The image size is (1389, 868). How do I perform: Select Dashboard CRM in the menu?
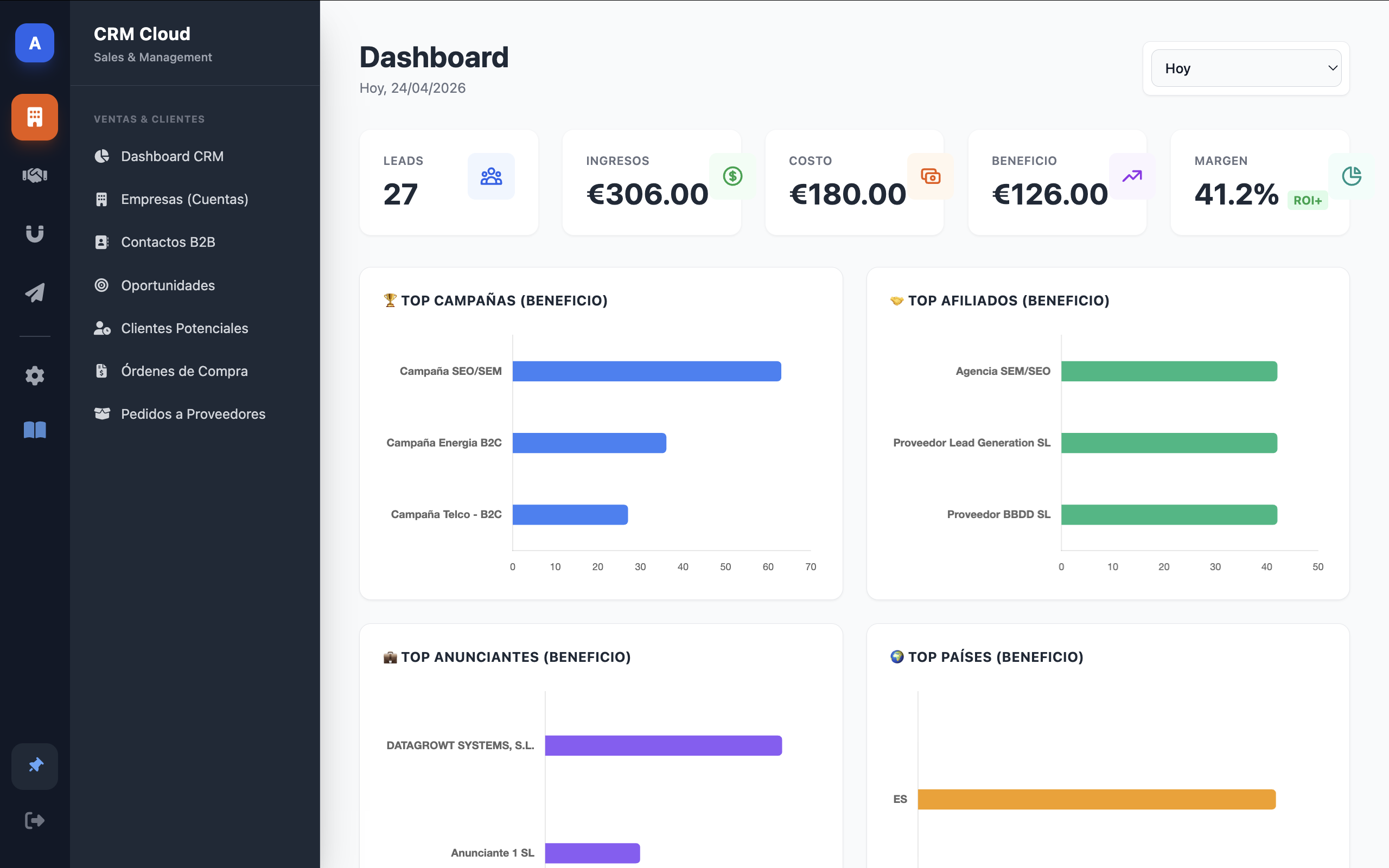coord(172,156)
